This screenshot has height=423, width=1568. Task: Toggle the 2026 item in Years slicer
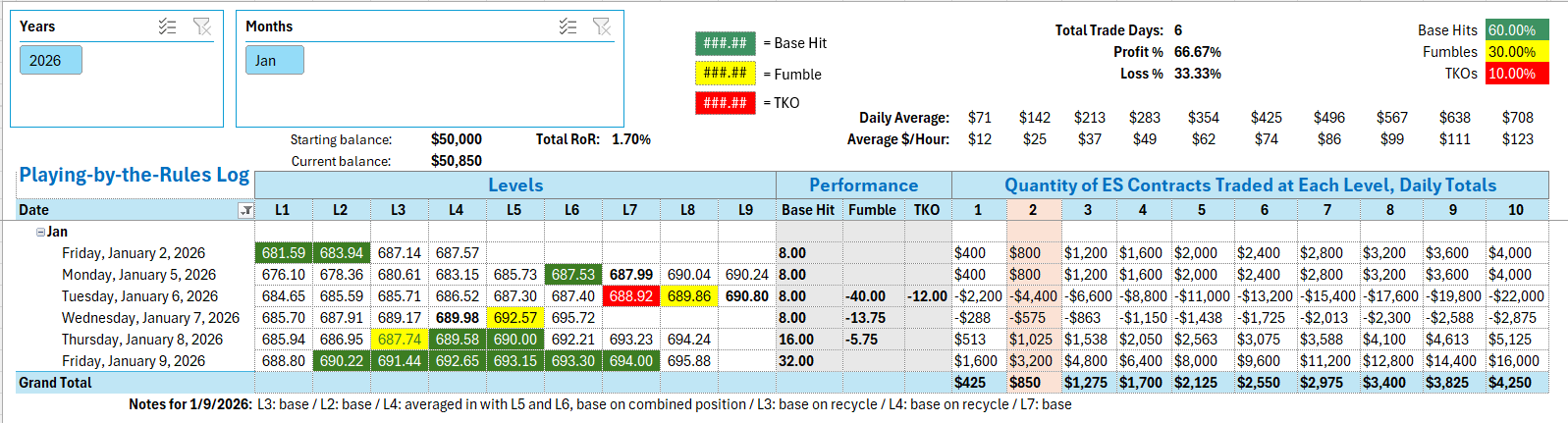50,61
